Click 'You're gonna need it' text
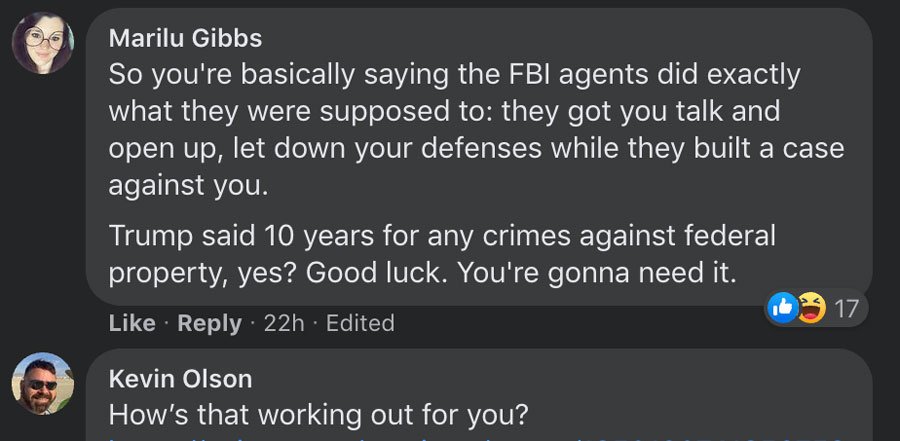The image size is (900, 441). point(596,274)
